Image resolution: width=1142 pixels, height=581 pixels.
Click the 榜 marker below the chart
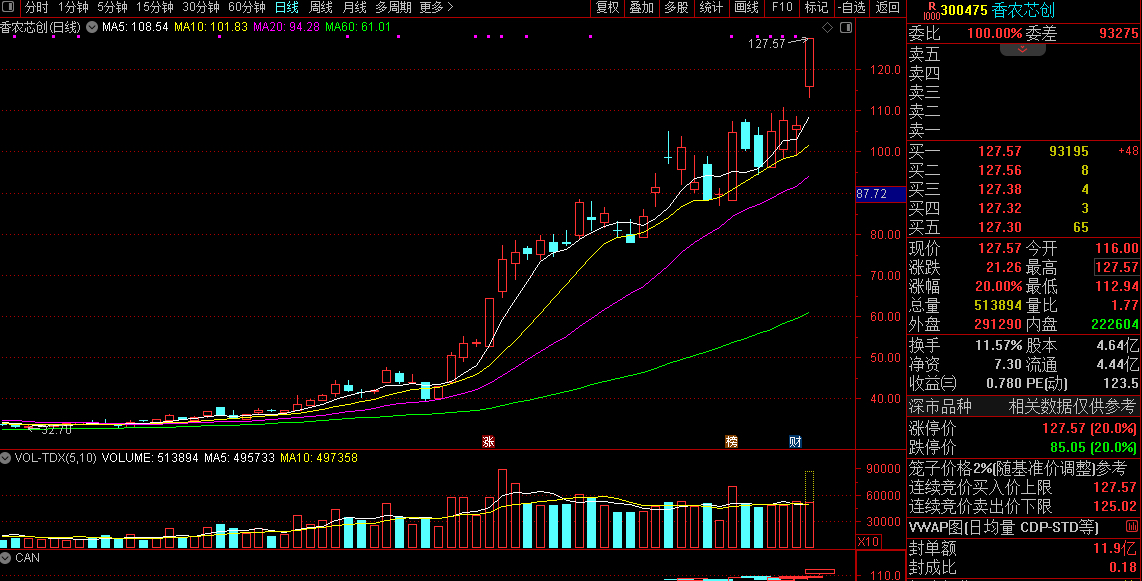click(x=731, y=441)
